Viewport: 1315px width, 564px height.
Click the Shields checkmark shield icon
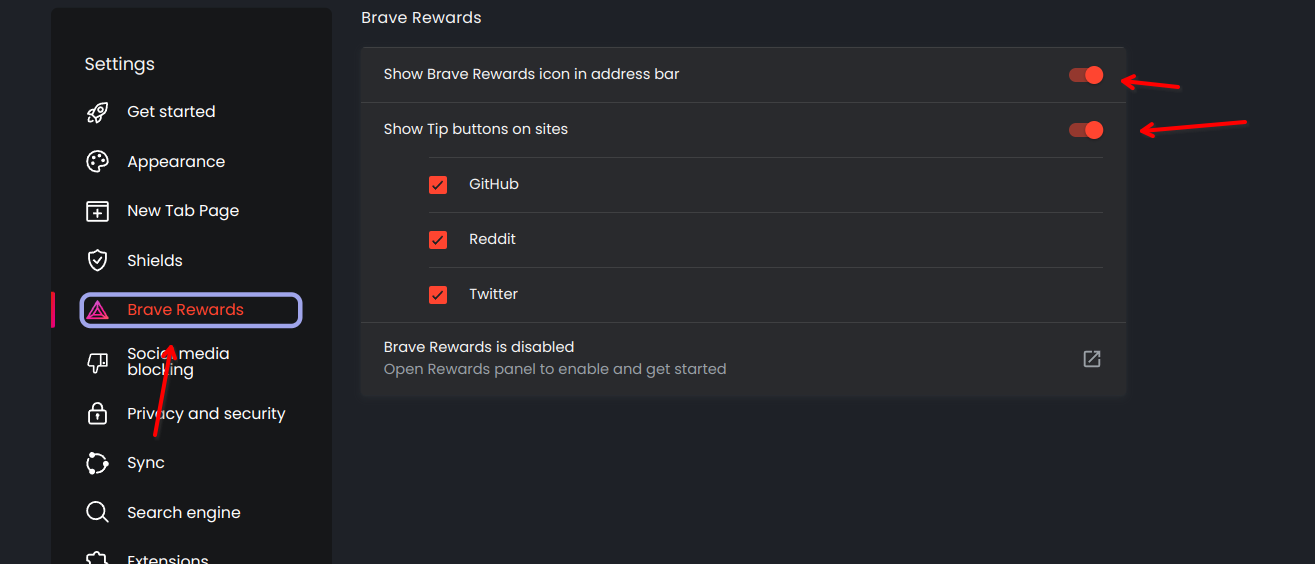tap(97, 261)
